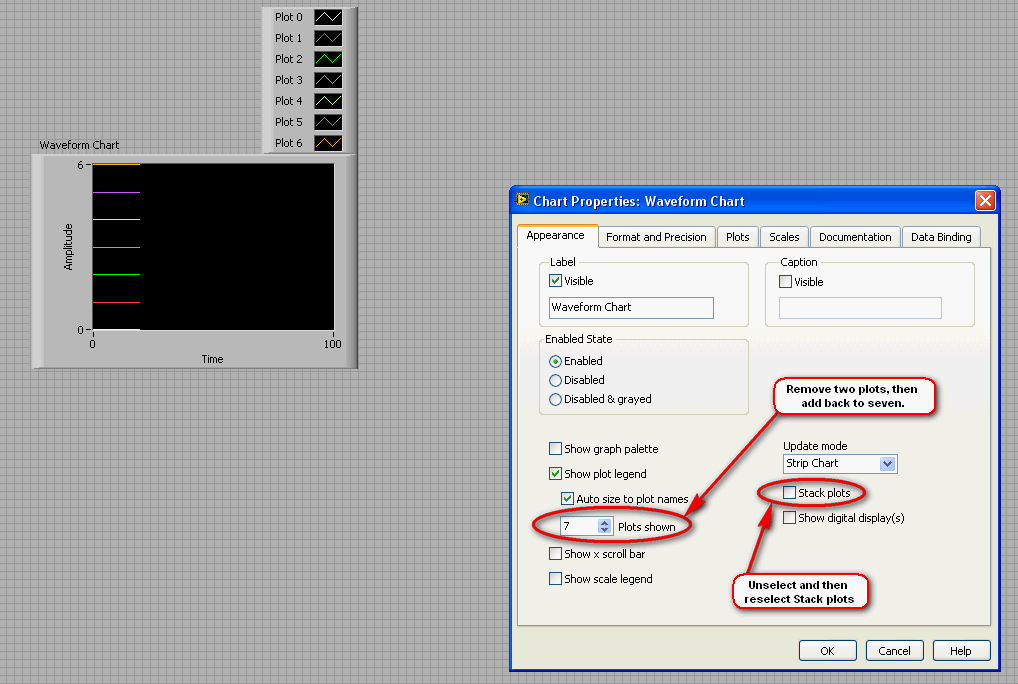Click the Plot 5 legend line icon

pyautogui.click(x=328, y=122)
